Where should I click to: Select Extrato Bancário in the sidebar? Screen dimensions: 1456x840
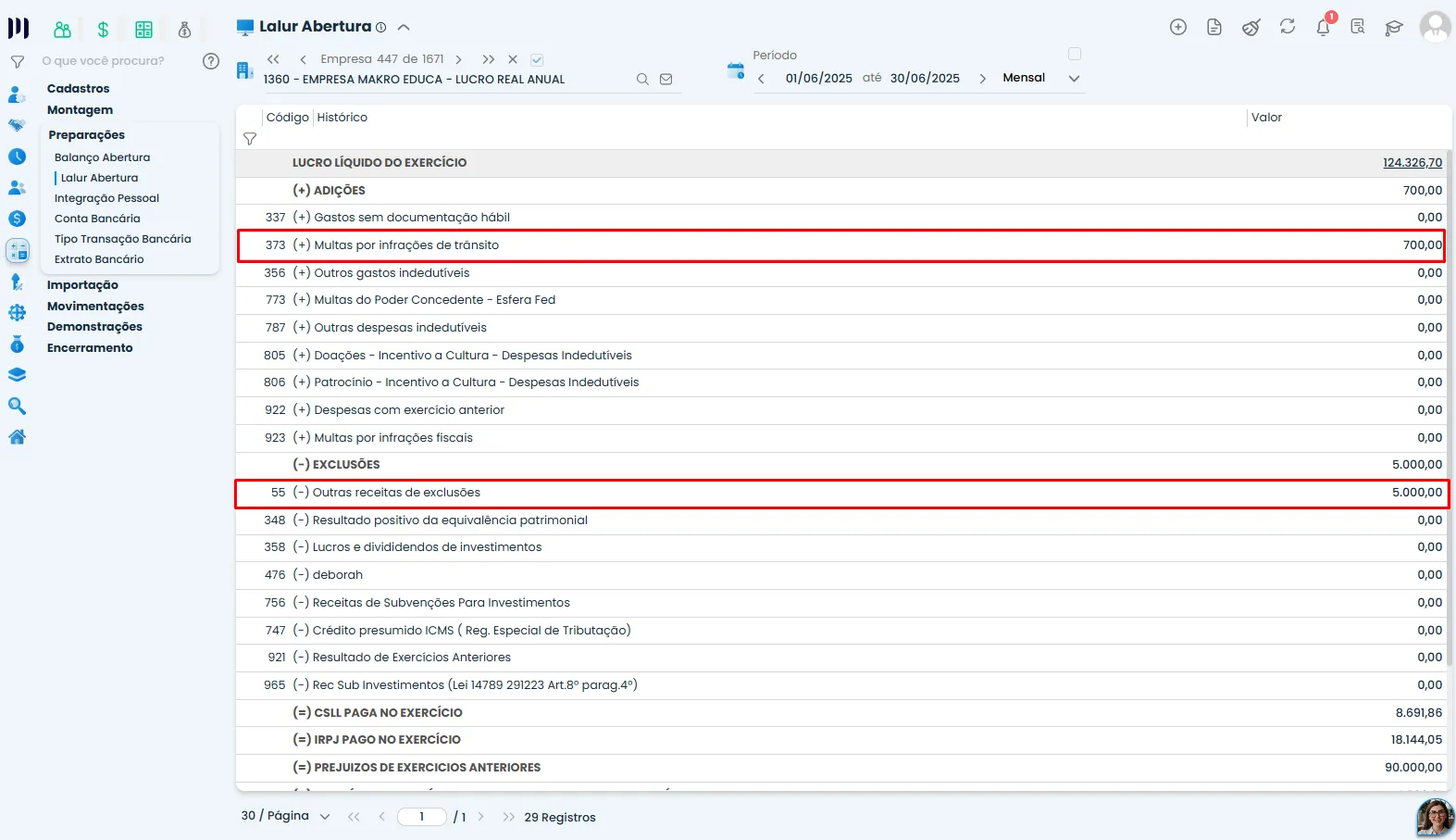[99, 259]
